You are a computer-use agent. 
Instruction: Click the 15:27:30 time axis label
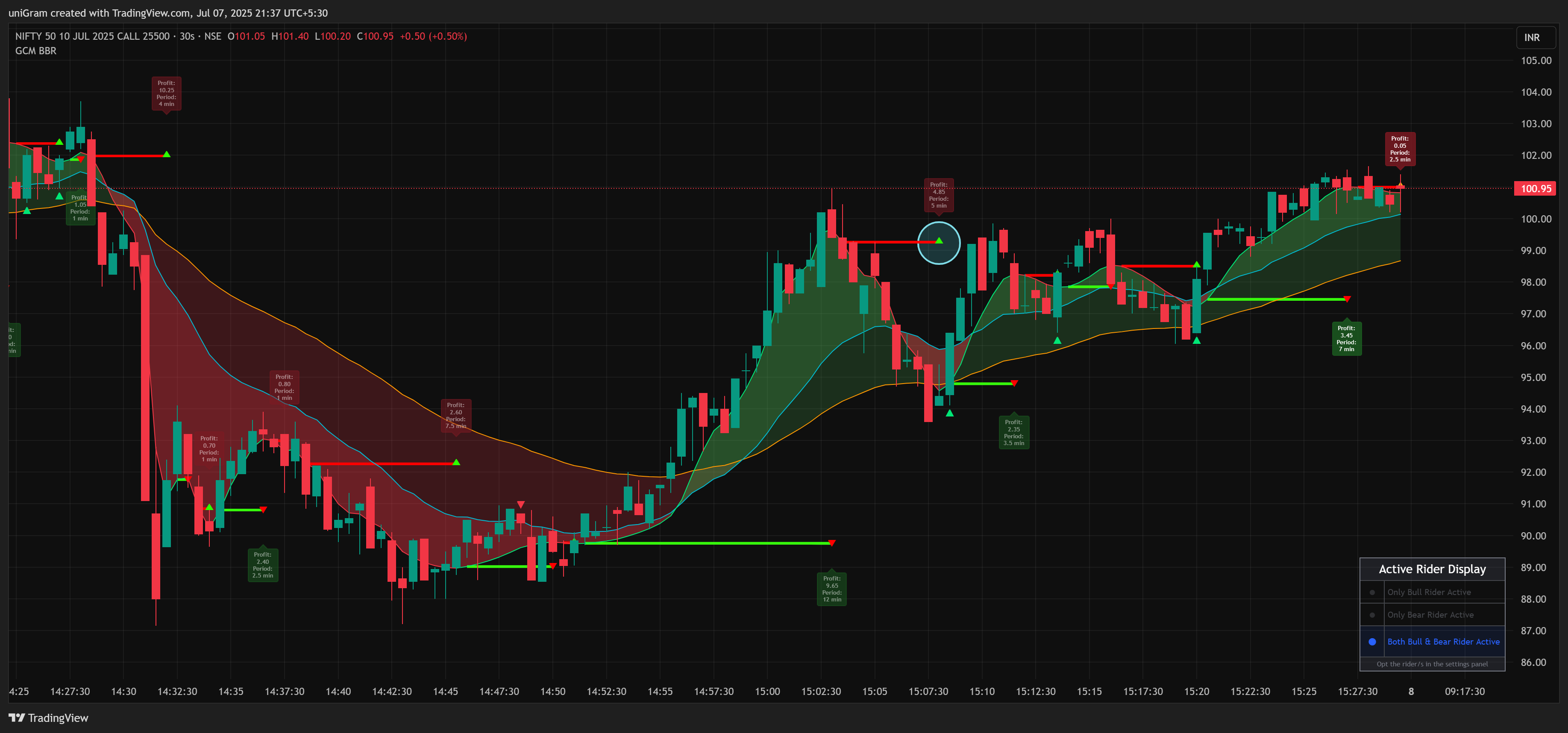(1357, 692)
